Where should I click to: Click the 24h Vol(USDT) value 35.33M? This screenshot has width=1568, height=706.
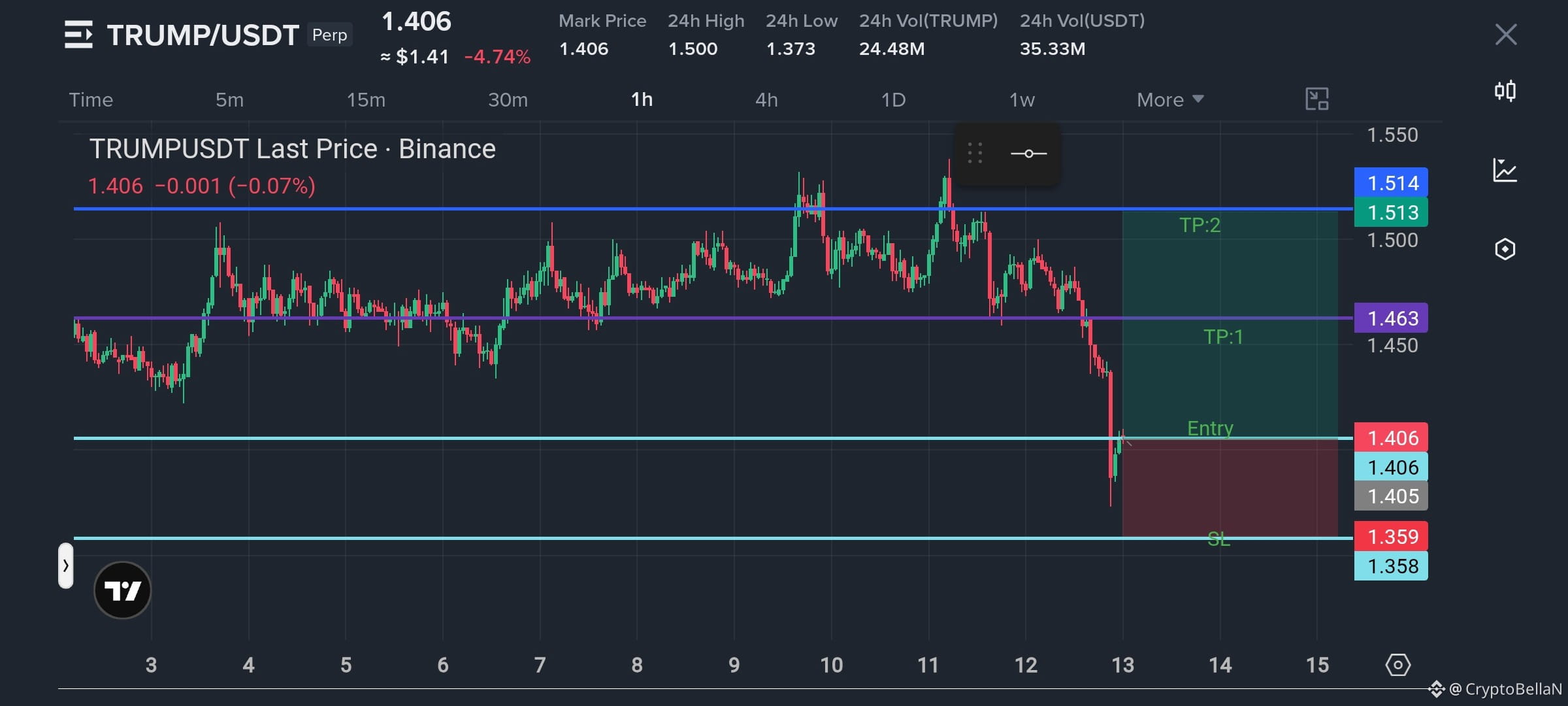pyautogui.click(x=1053, y=49)
